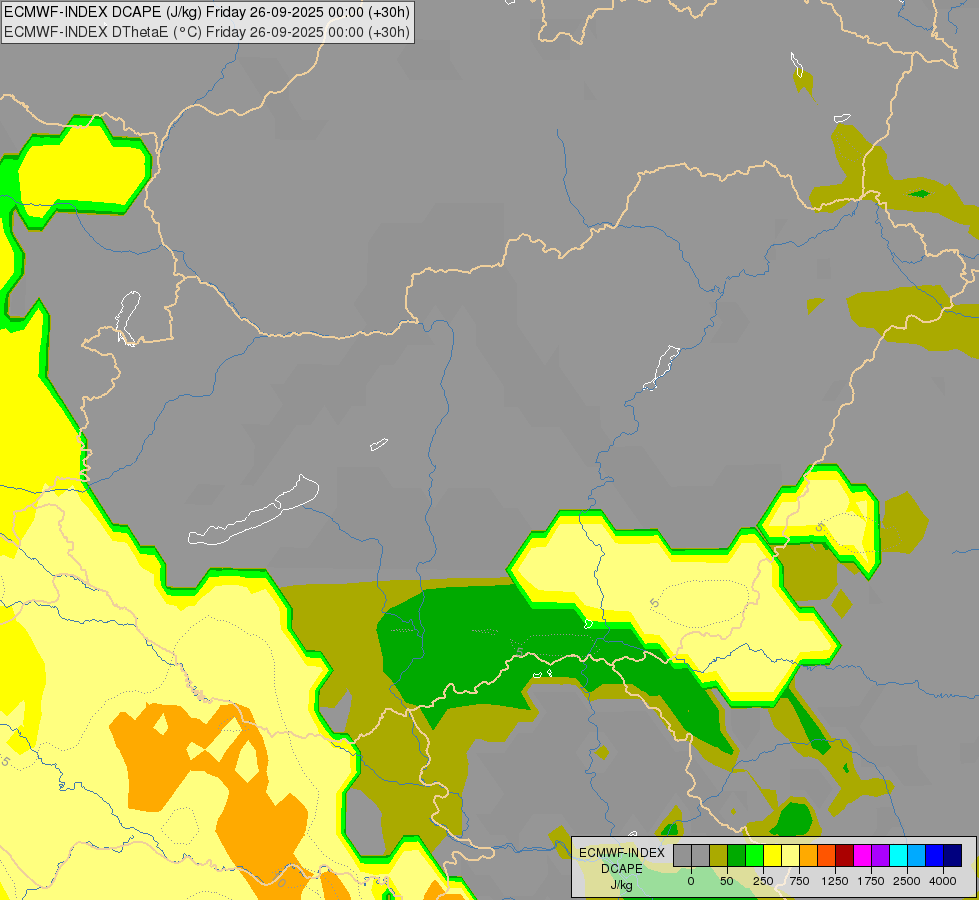Click the legend value 750
979x900 pixels.
[799, 881]
